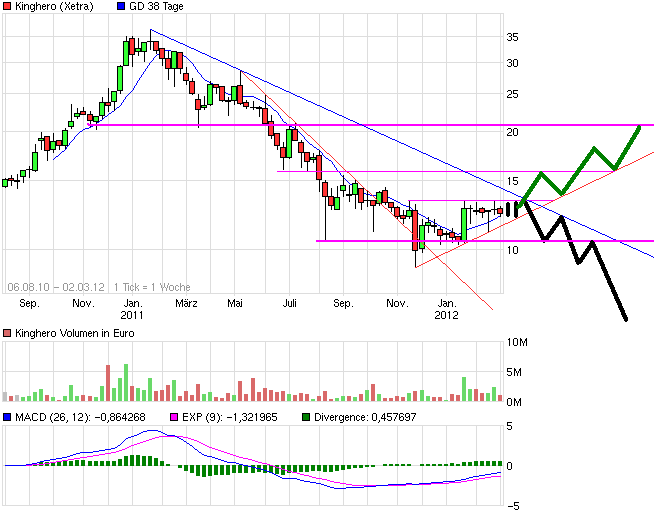This screenshot has width=654, height=514.
Task: Click the '1 Tick = 1 Woche' note
Action: click(x=152, y=287)
